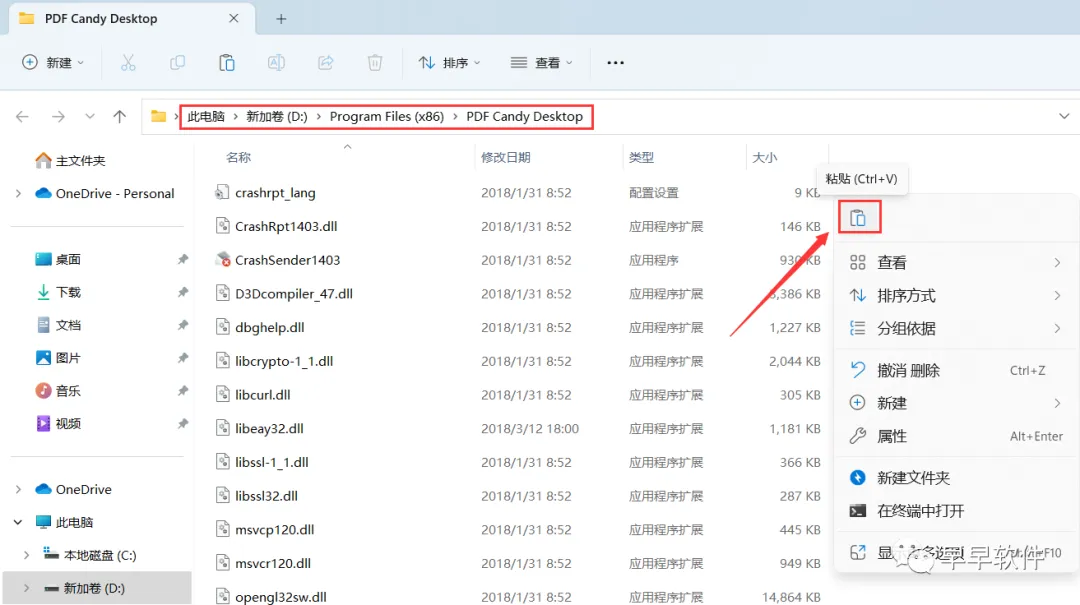Screen dimensions: 1080x605
Task: Open the 查看 View dropdown in toolbar
Action: 541,63
